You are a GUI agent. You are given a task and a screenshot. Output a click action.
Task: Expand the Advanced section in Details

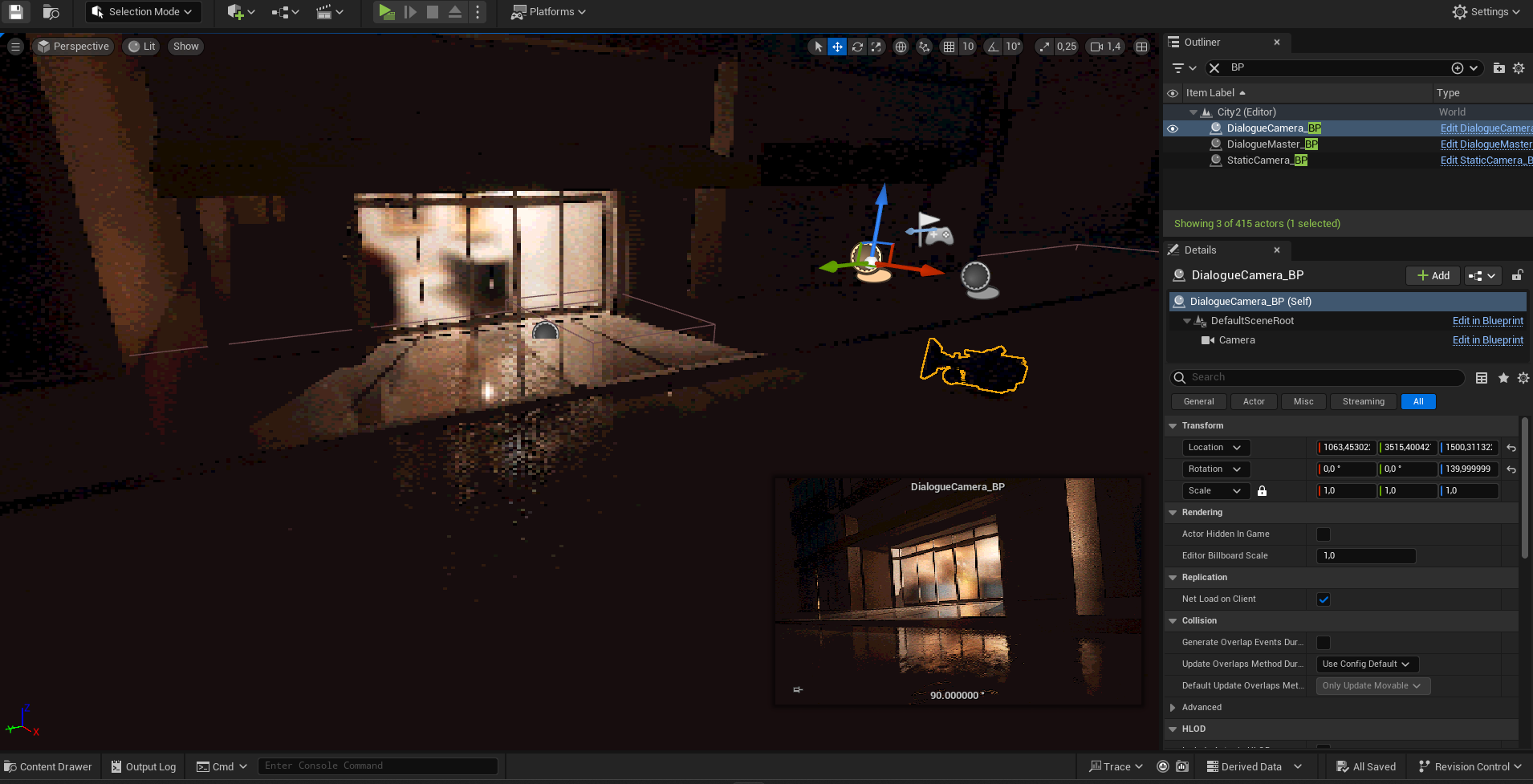1201,708
